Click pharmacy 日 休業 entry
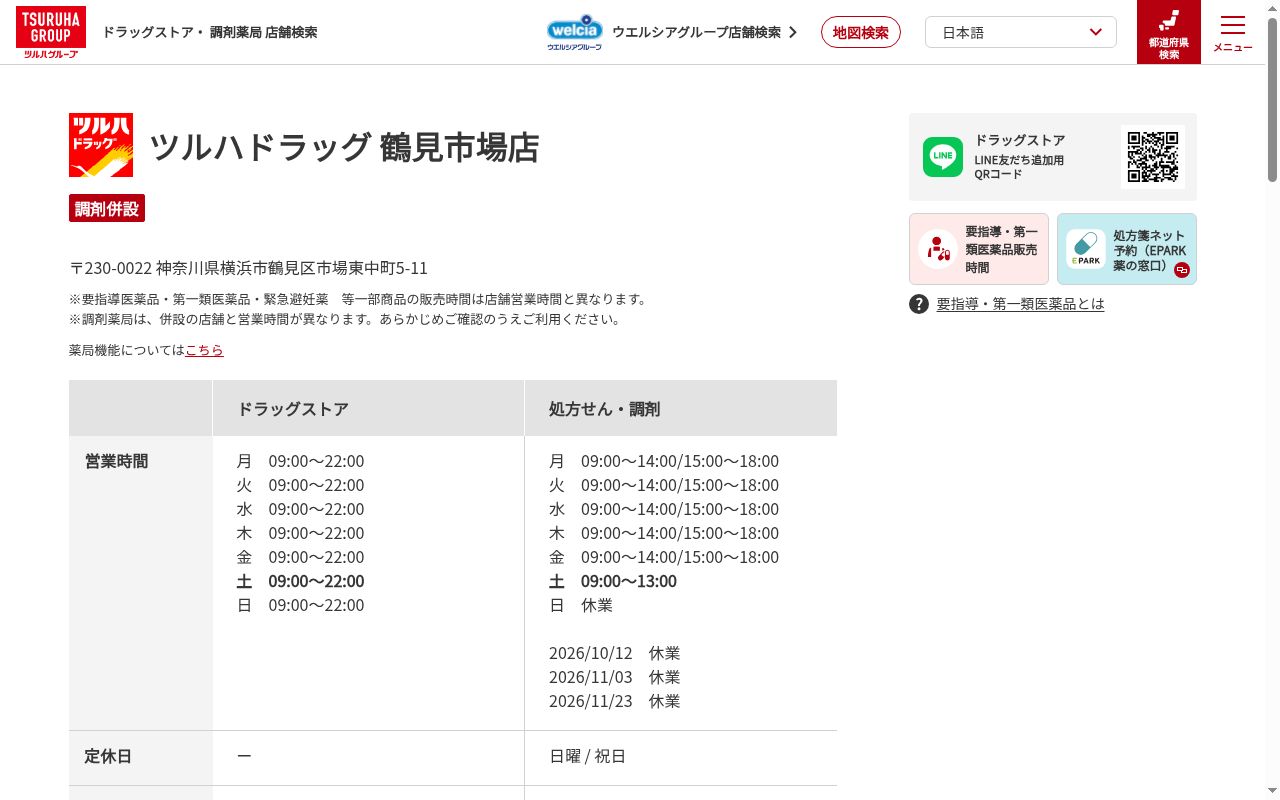This screenshot has width=1280, height=800. pos(581,605)
